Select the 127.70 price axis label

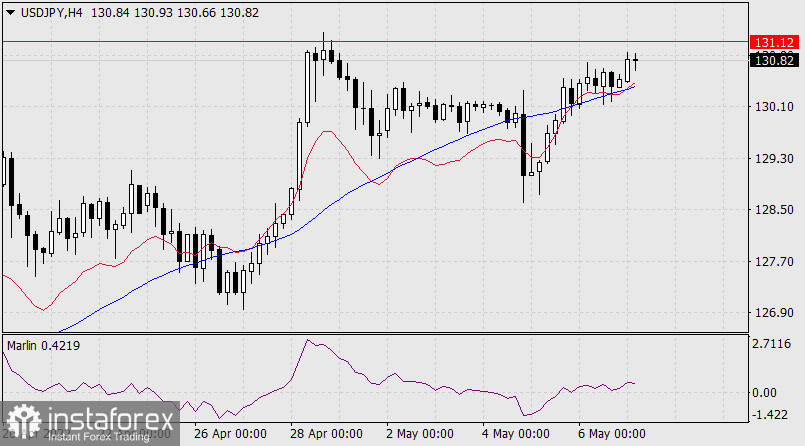774,262
